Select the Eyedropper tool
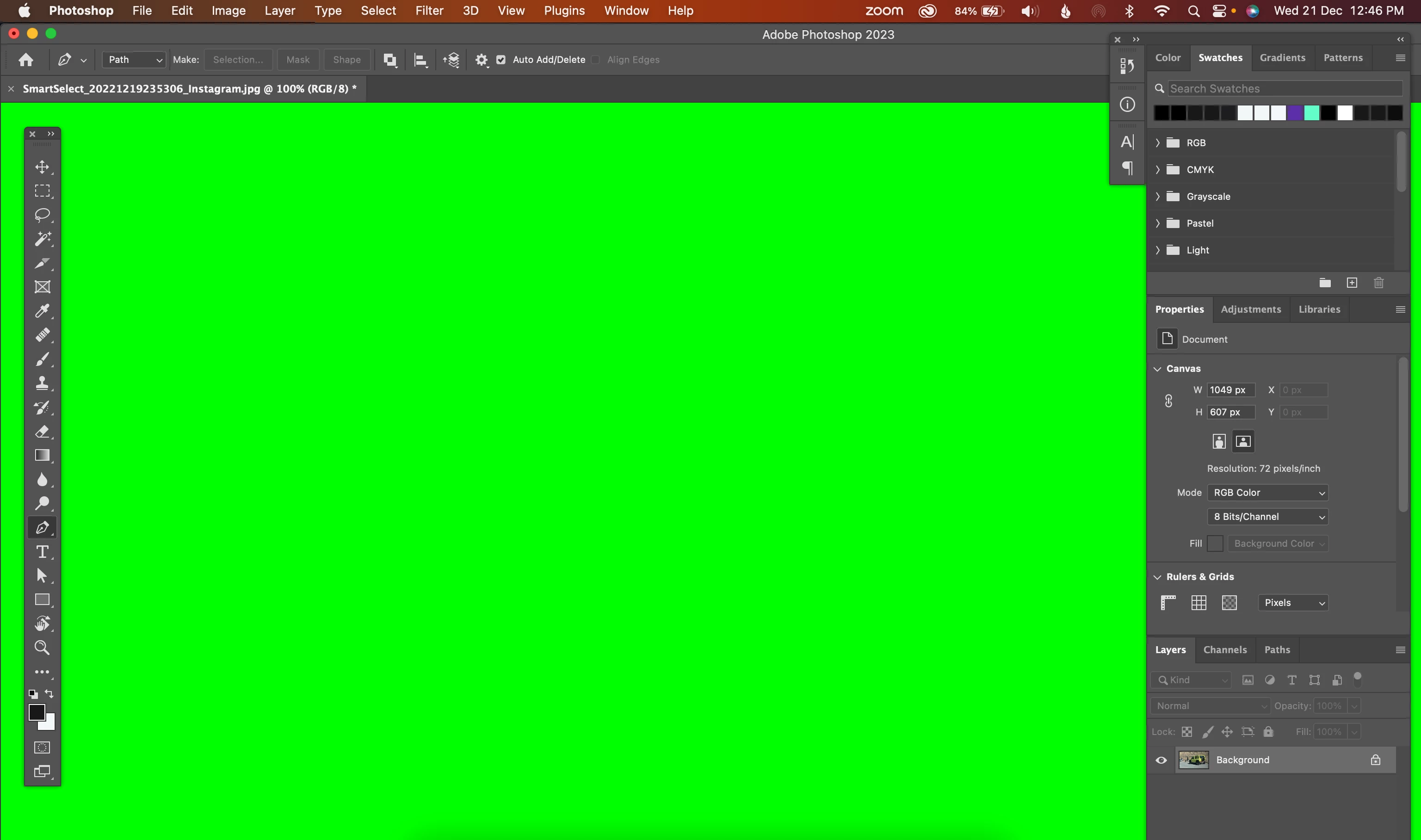 coord(43,311)
